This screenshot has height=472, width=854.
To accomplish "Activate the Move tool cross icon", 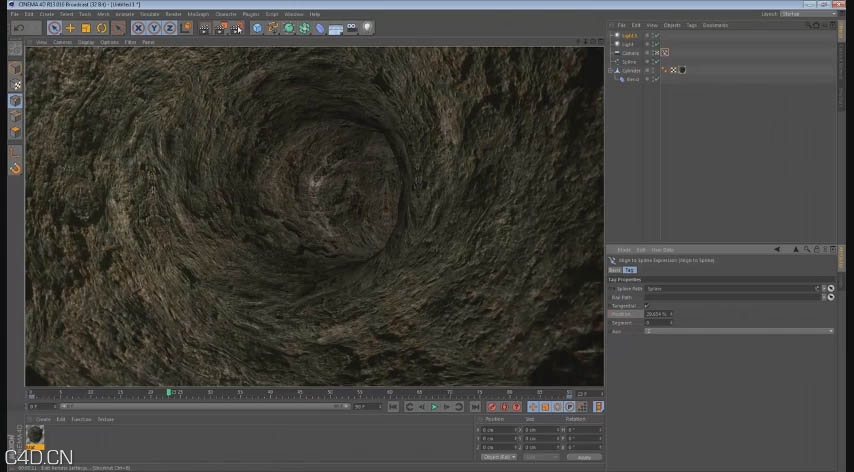I will click(70, 28).
